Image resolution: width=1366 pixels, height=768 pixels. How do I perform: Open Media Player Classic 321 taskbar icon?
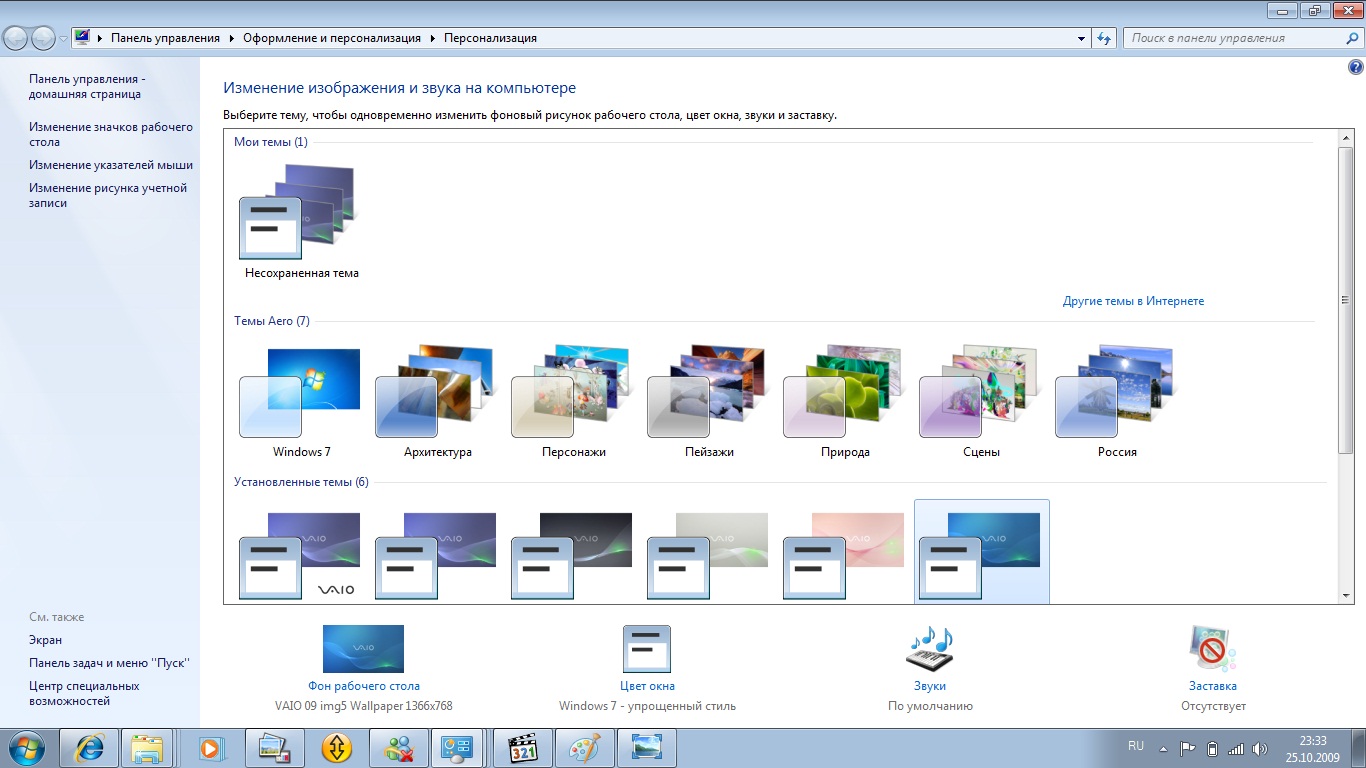[x=522, y=748]
